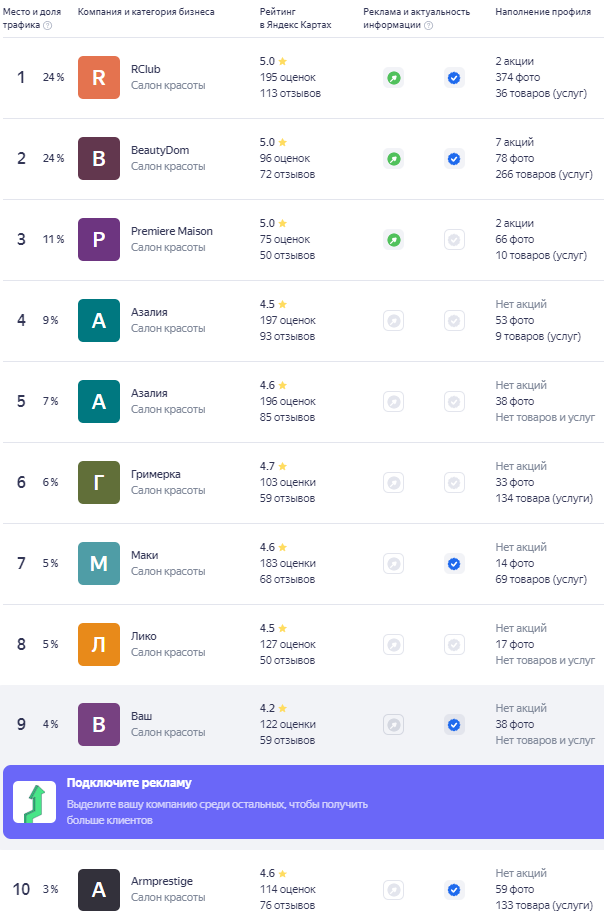Open the BeautyDom company name

(160, 150)
